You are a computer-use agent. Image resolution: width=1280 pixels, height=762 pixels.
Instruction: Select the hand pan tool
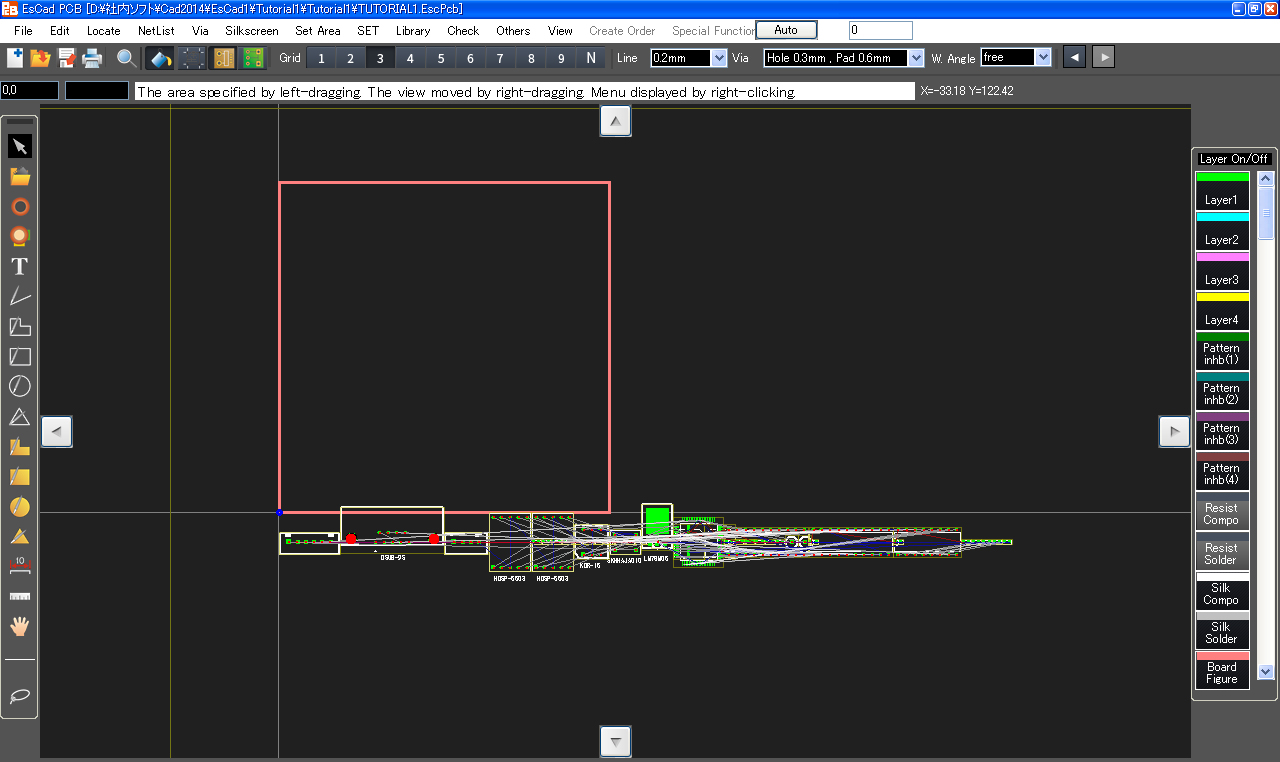point(20,626)
